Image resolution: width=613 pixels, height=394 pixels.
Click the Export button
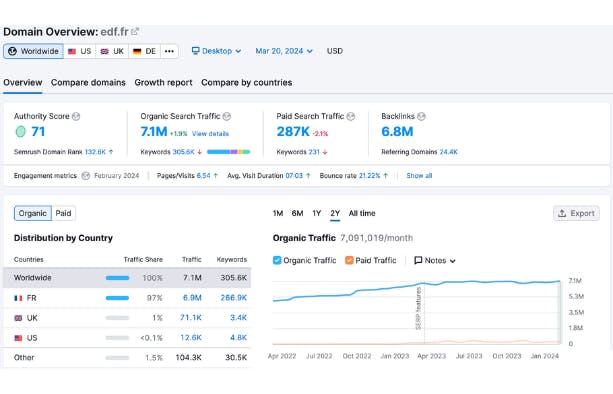point(576,213)
